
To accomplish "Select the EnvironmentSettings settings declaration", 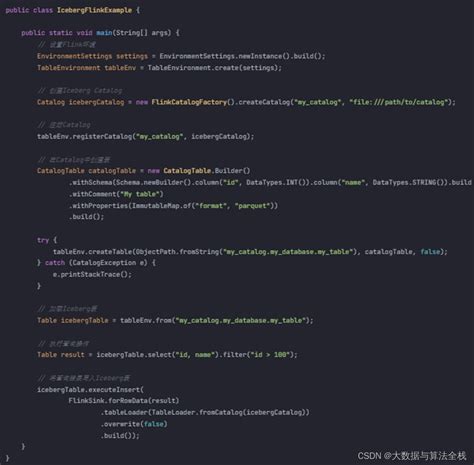I will click(92, 56).
